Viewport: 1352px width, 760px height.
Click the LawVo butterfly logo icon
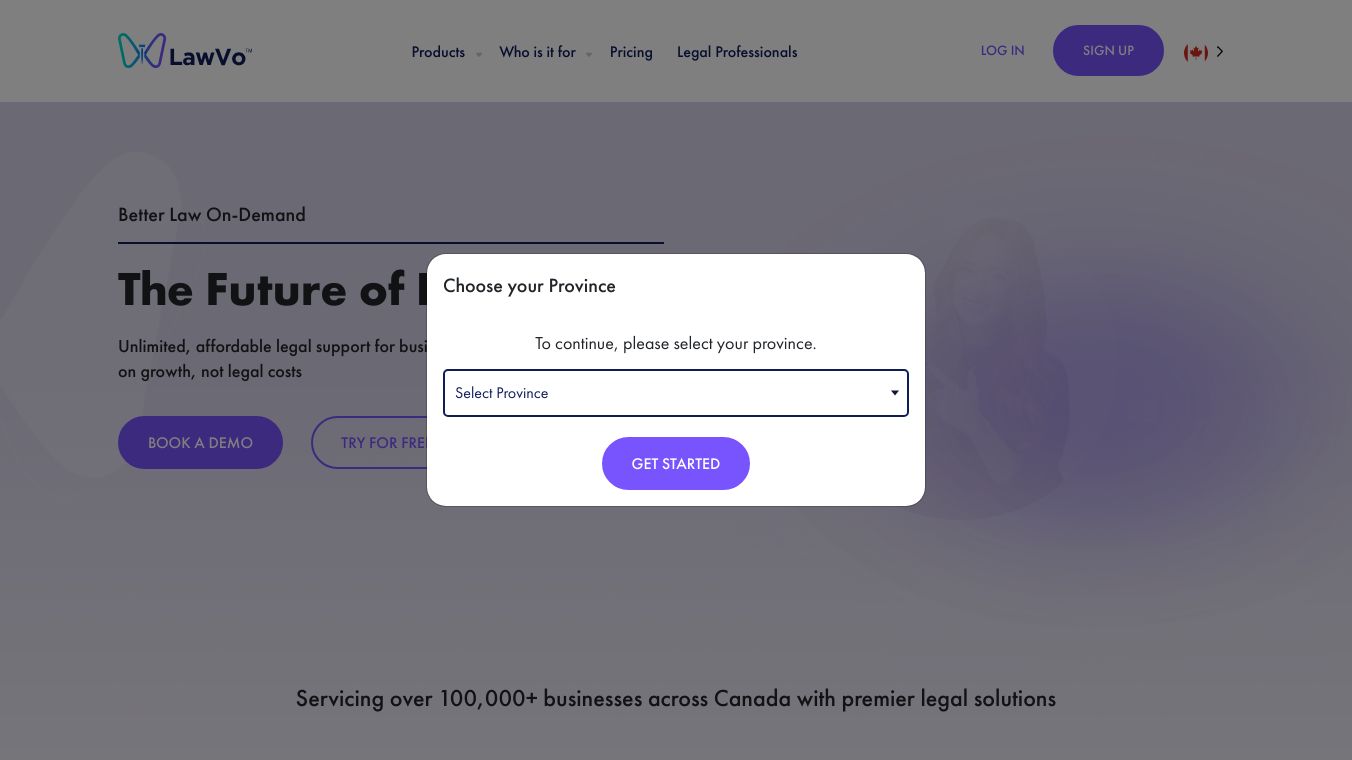point(141,51)
